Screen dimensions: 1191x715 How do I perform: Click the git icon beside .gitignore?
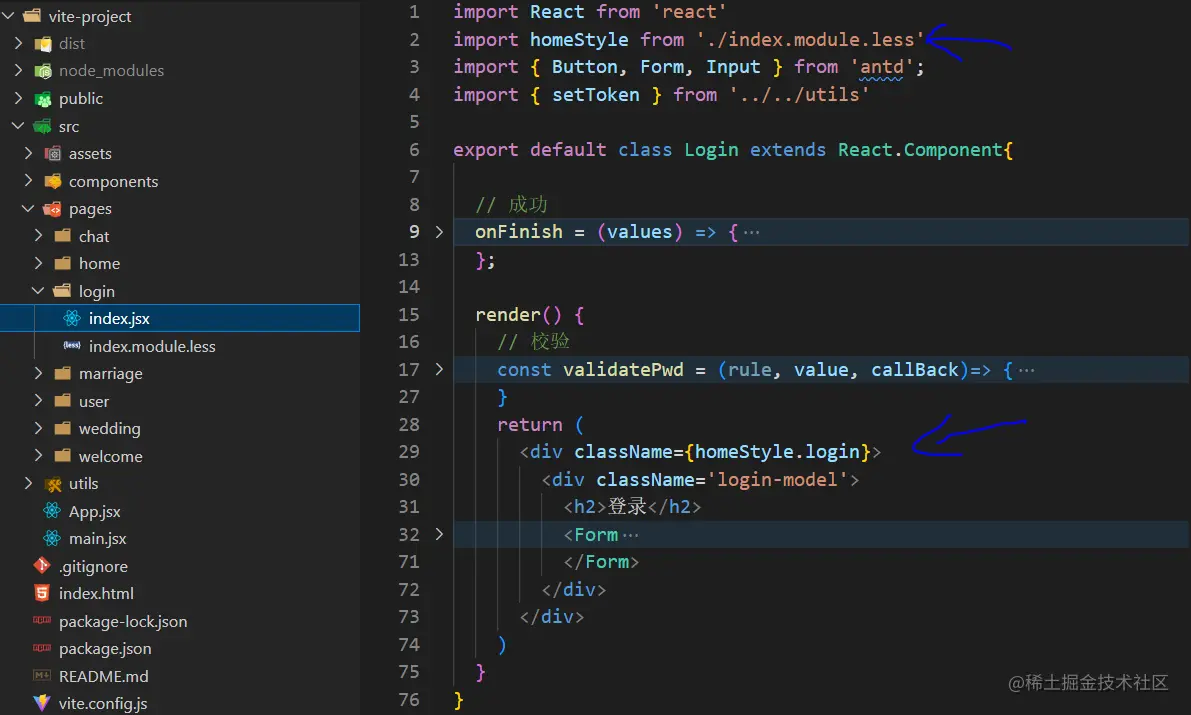point(42,566)
